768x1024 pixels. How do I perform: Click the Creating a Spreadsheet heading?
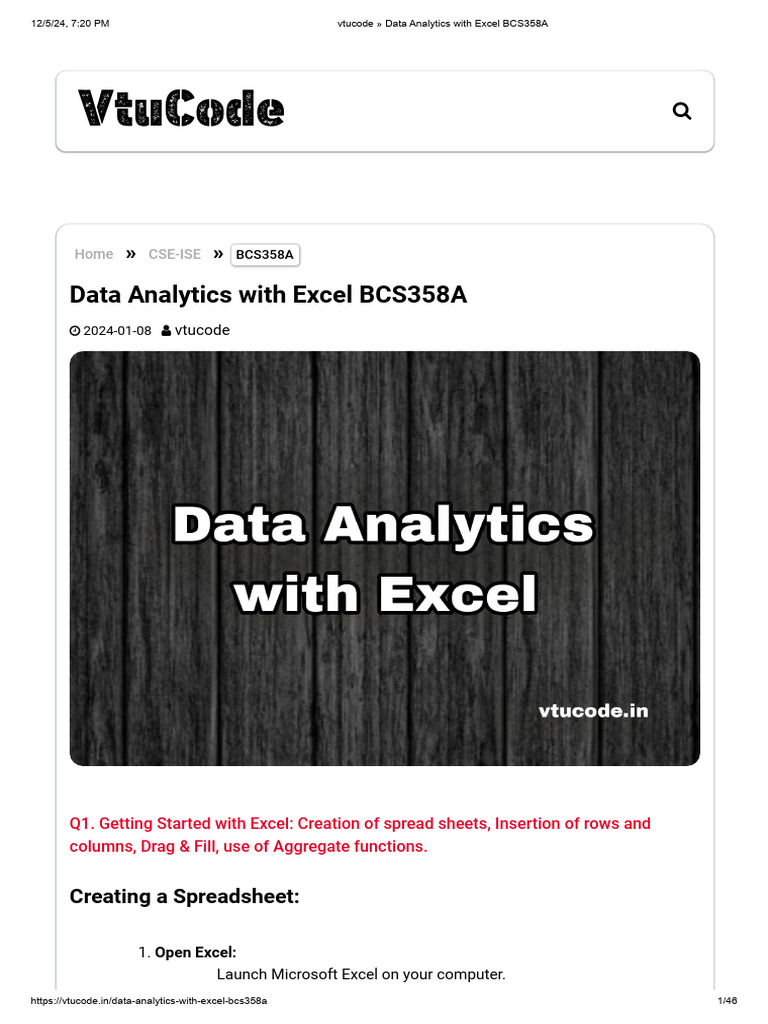tap(184, 896)
